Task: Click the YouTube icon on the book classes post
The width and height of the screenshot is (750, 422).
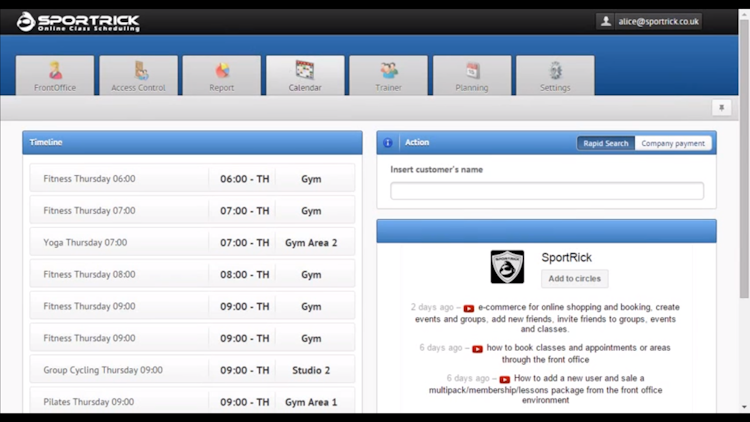Action: pyautogui.click(x=477, y=349)
